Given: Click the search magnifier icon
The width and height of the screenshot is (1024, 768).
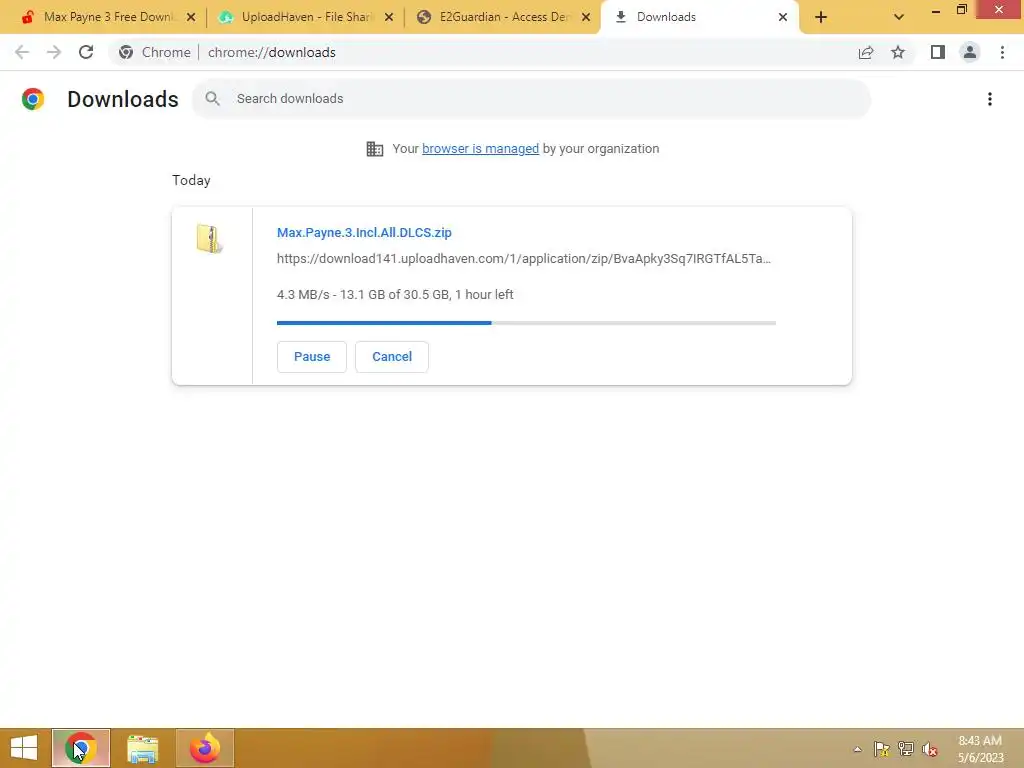Looking at the screenshot, I should coord(212,99).
